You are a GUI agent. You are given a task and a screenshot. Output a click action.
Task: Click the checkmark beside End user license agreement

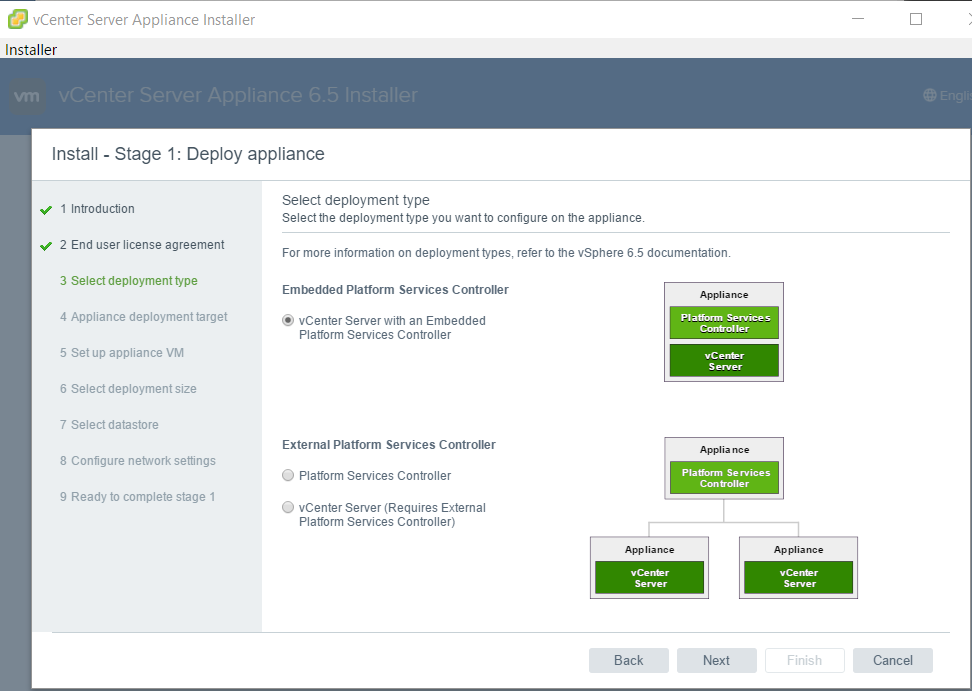[46, 246]
